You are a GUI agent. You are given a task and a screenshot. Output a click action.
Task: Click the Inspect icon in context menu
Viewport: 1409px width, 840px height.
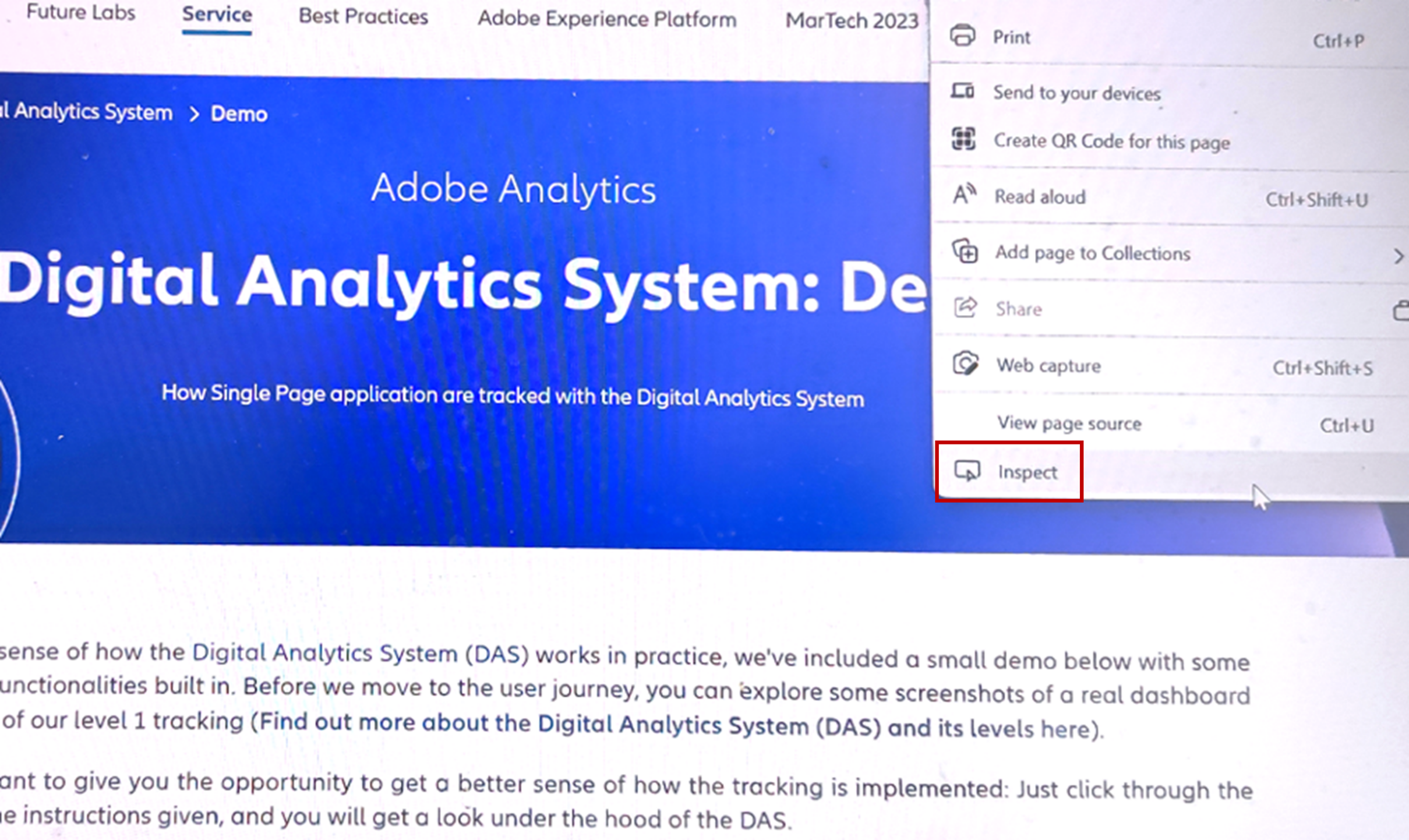click(967, 471)
